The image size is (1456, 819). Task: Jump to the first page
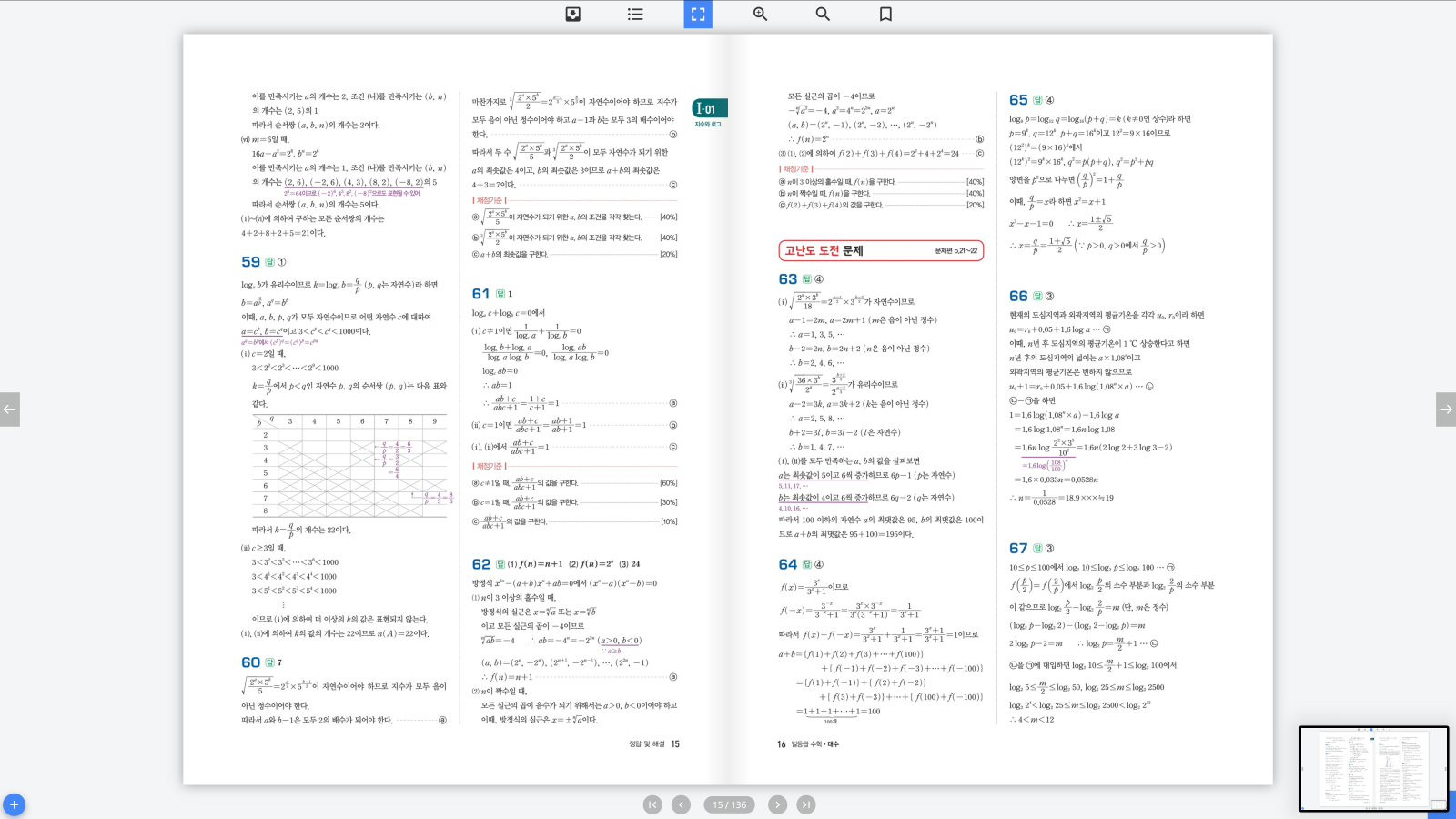(x=652, y=804)
